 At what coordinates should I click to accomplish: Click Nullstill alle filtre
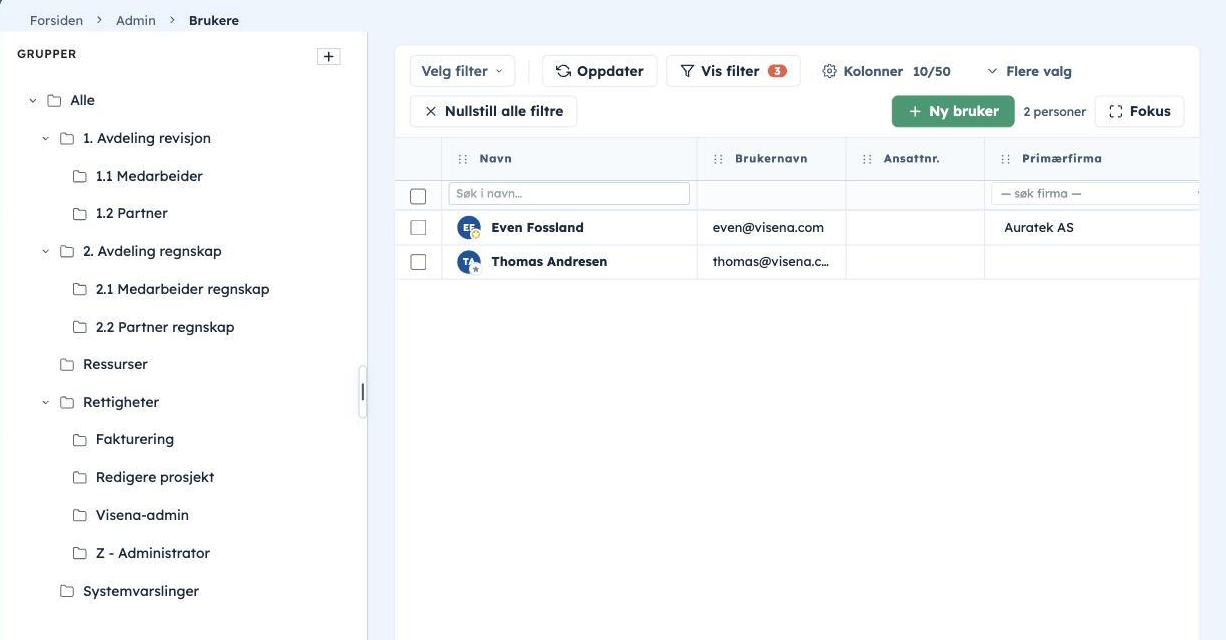pos(494,111)
